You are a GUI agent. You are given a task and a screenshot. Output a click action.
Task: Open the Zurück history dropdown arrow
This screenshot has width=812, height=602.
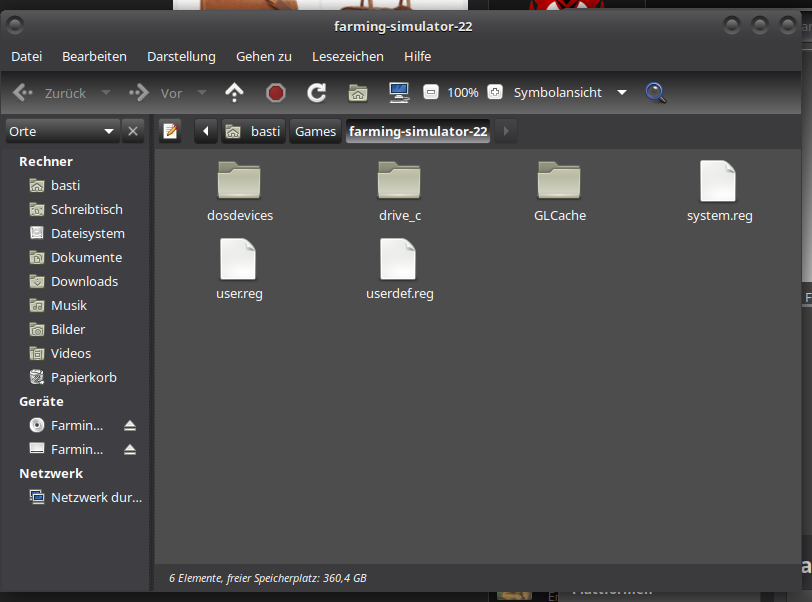[106, 93]
